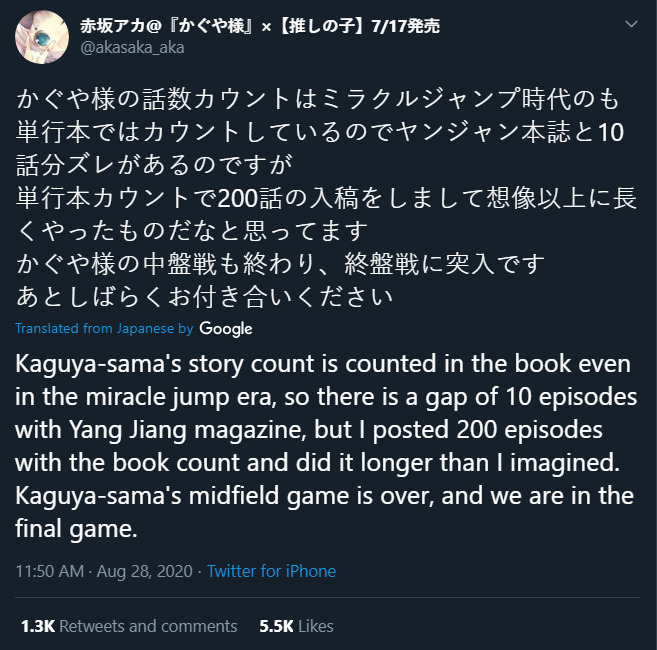Click "Translated from Japanese by" link
Viewport: 657px width, 650px height.
coord(104,328)
